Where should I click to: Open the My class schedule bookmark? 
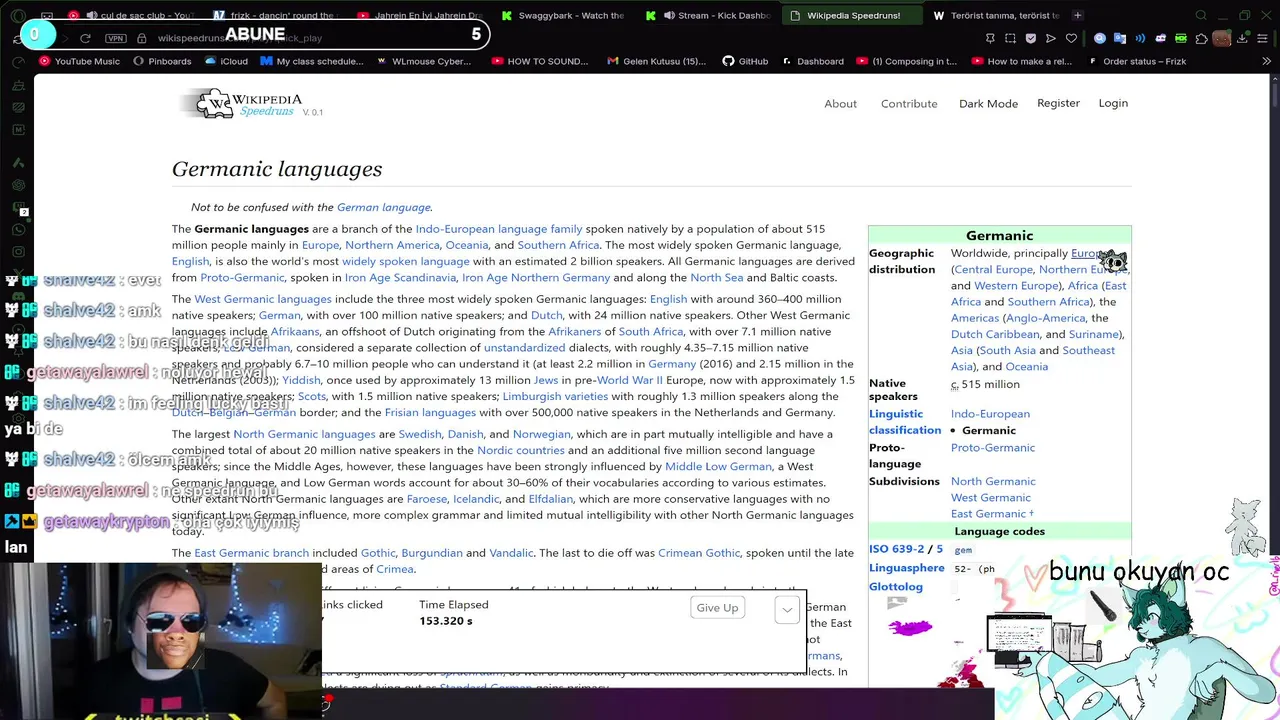311,61
